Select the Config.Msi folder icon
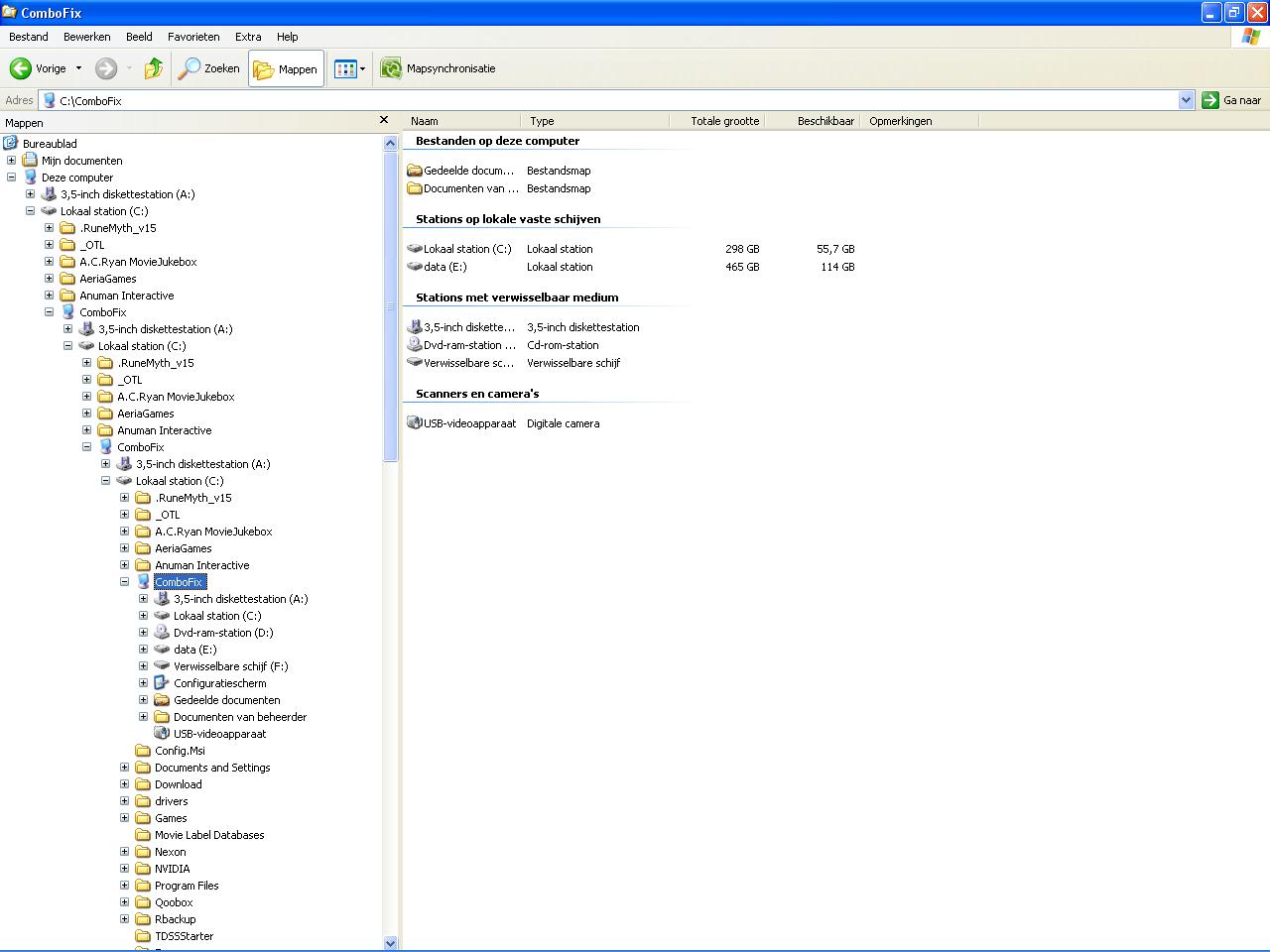This screenshot has width=1270, height=952. (x=143, y=751)
